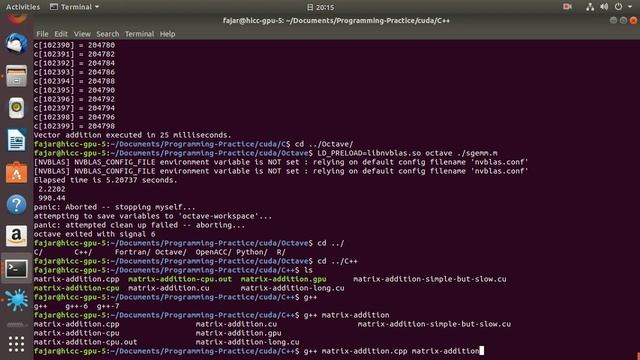
Task: Click 'panic: Aborted -- stopping myself...' line
Action: coord(114,207)
